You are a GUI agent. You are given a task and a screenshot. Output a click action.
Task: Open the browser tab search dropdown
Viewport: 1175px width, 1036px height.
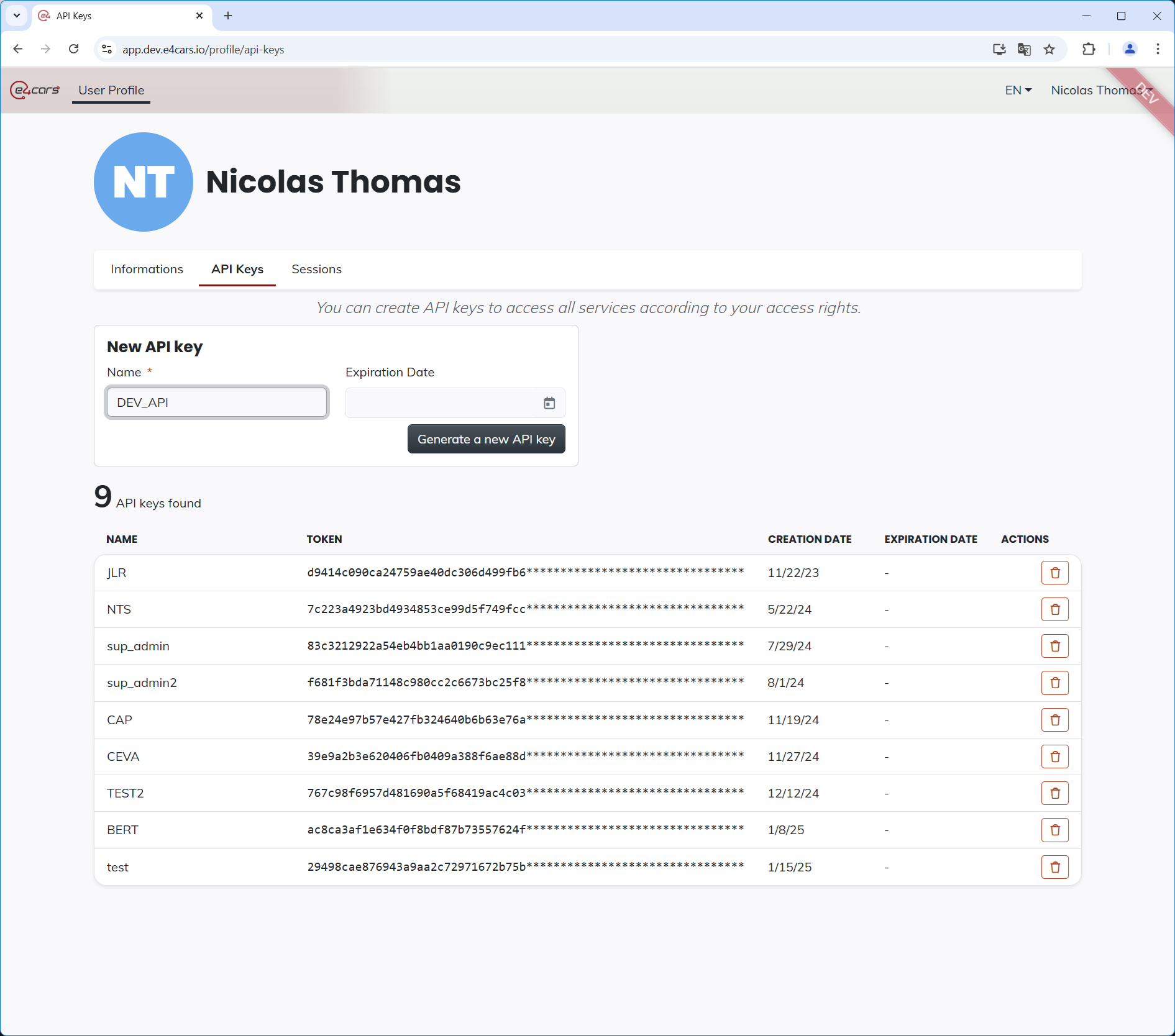coord(17,16)
